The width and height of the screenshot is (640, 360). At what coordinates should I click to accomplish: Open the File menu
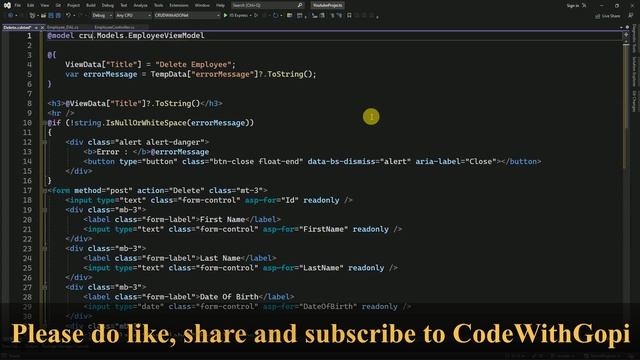pos(18,5)
